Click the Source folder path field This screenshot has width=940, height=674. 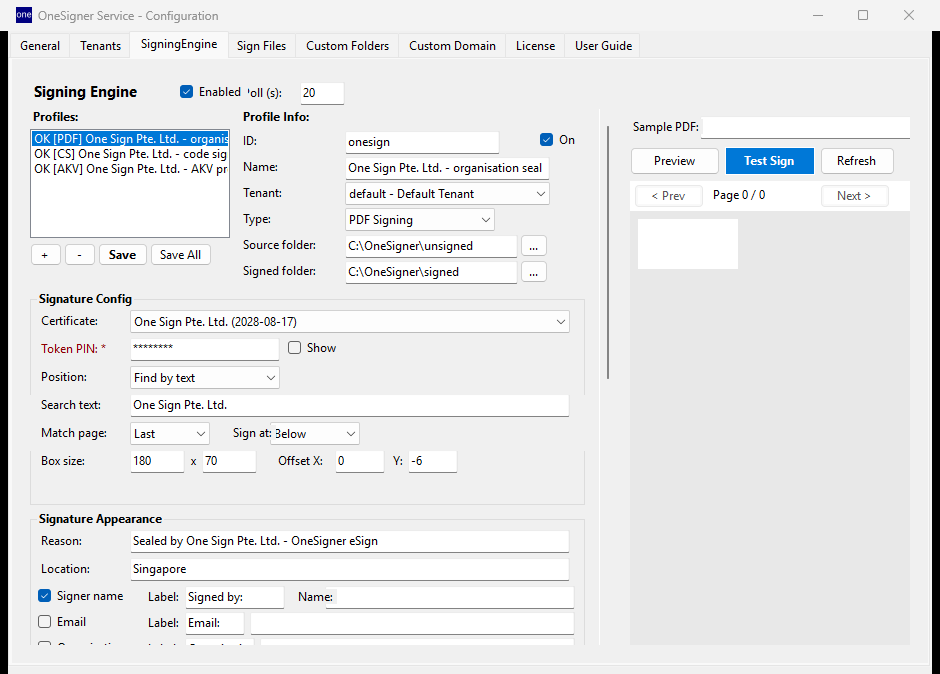[x=431, y=246]
